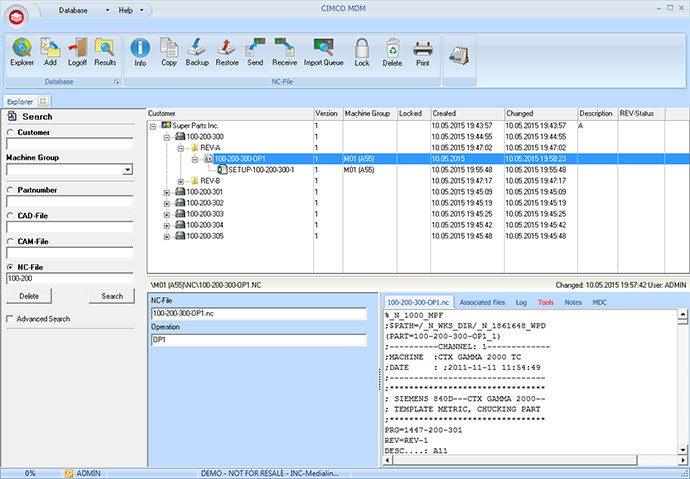Click the Operation field containing OP1
The width and height of the screenshot is (690, 479).
259,340
